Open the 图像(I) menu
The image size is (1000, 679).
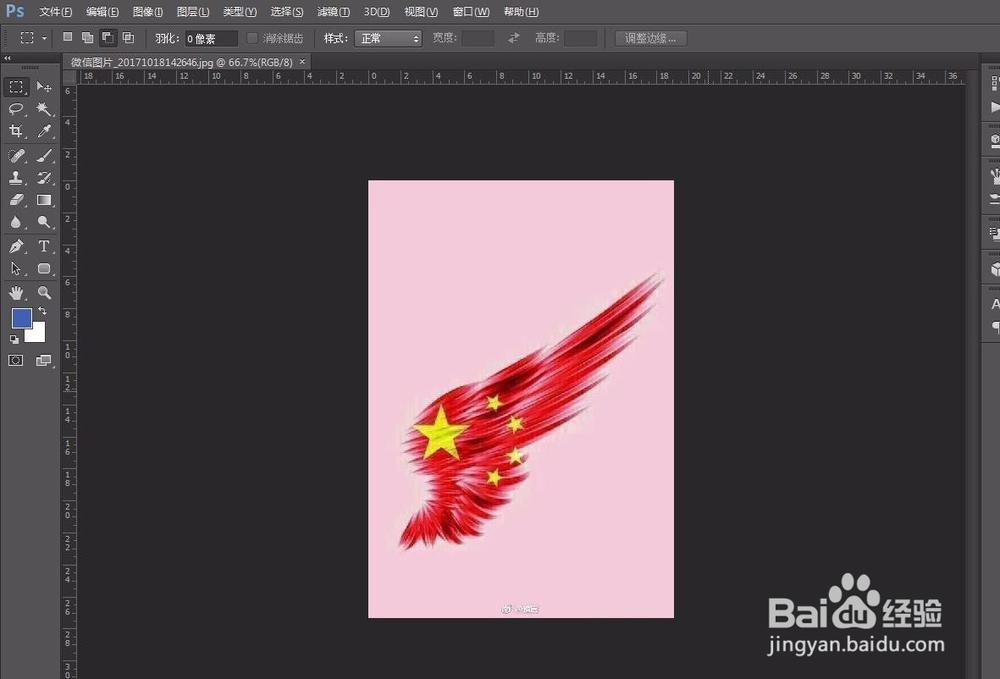tap(147, 12)
